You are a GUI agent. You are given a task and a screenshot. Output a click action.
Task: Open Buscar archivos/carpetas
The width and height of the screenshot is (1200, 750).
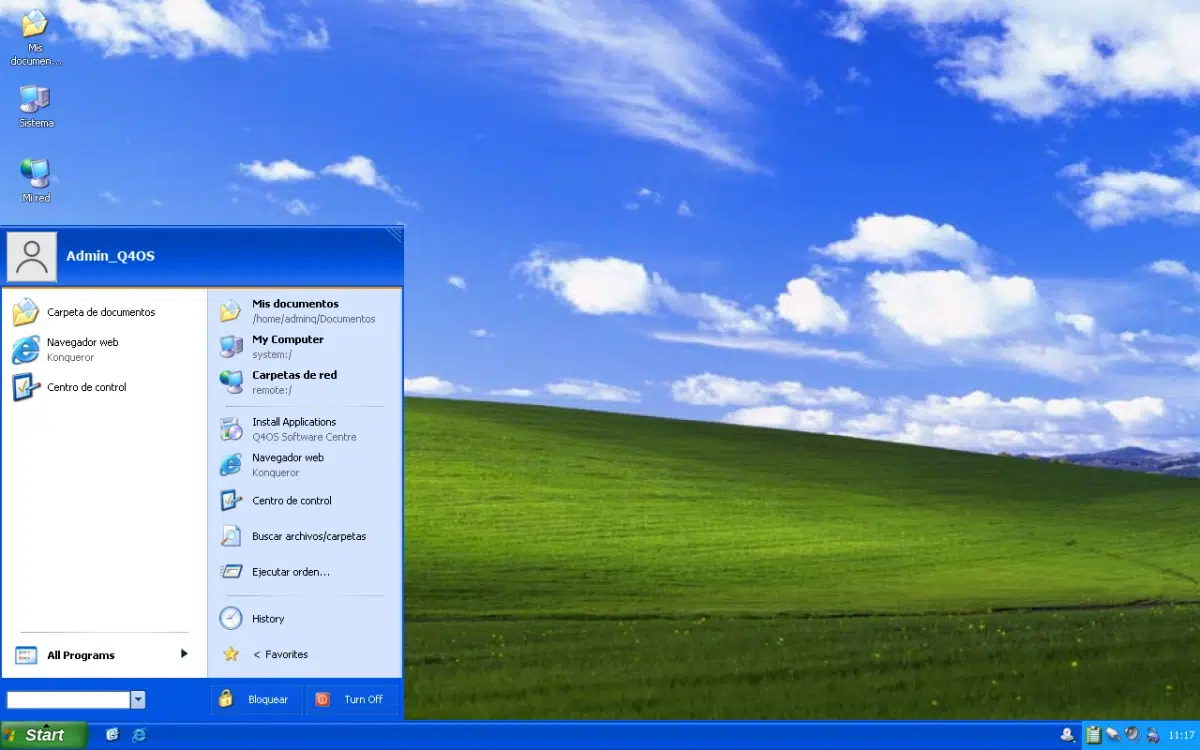coord(309,536)
